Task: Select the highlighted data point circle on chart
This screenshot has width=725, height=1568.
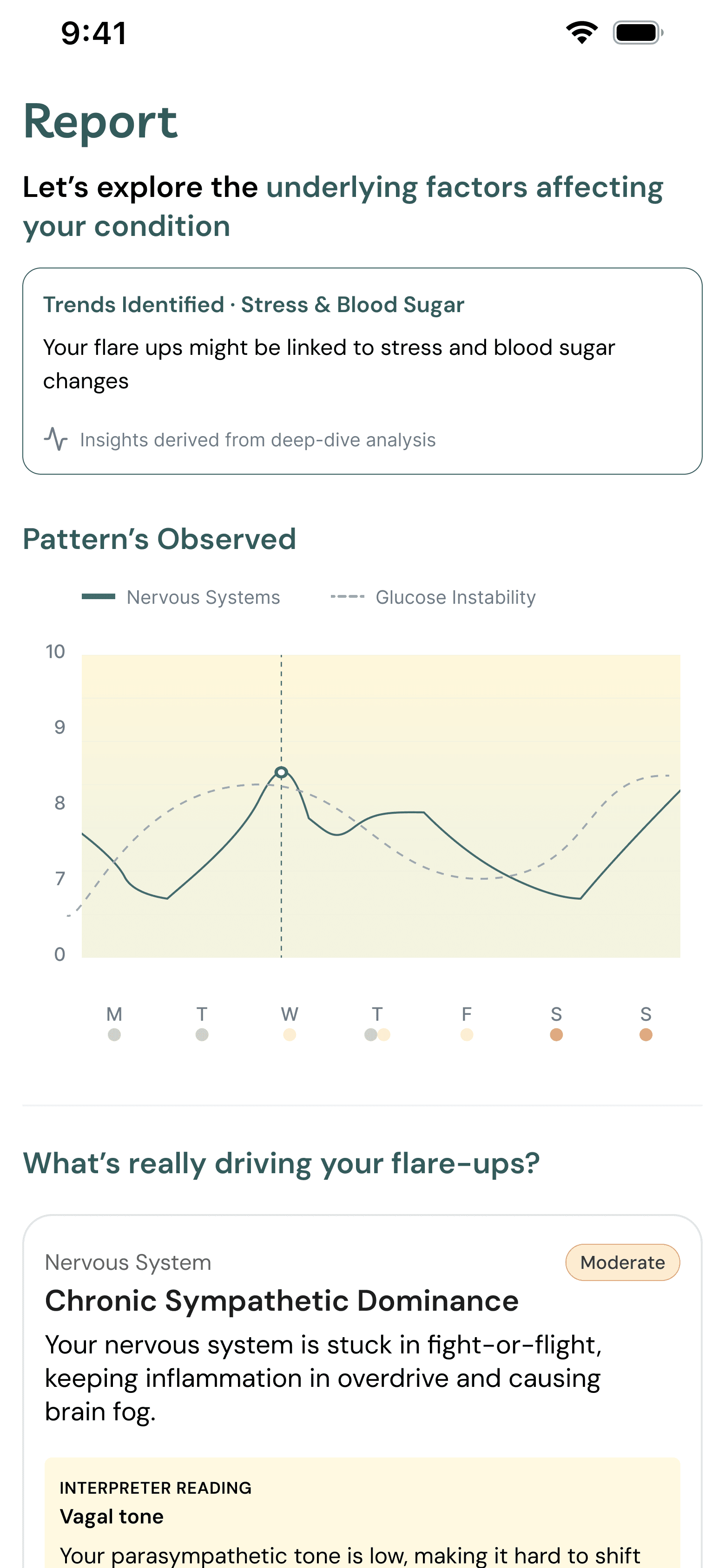Action: (281, 772)
